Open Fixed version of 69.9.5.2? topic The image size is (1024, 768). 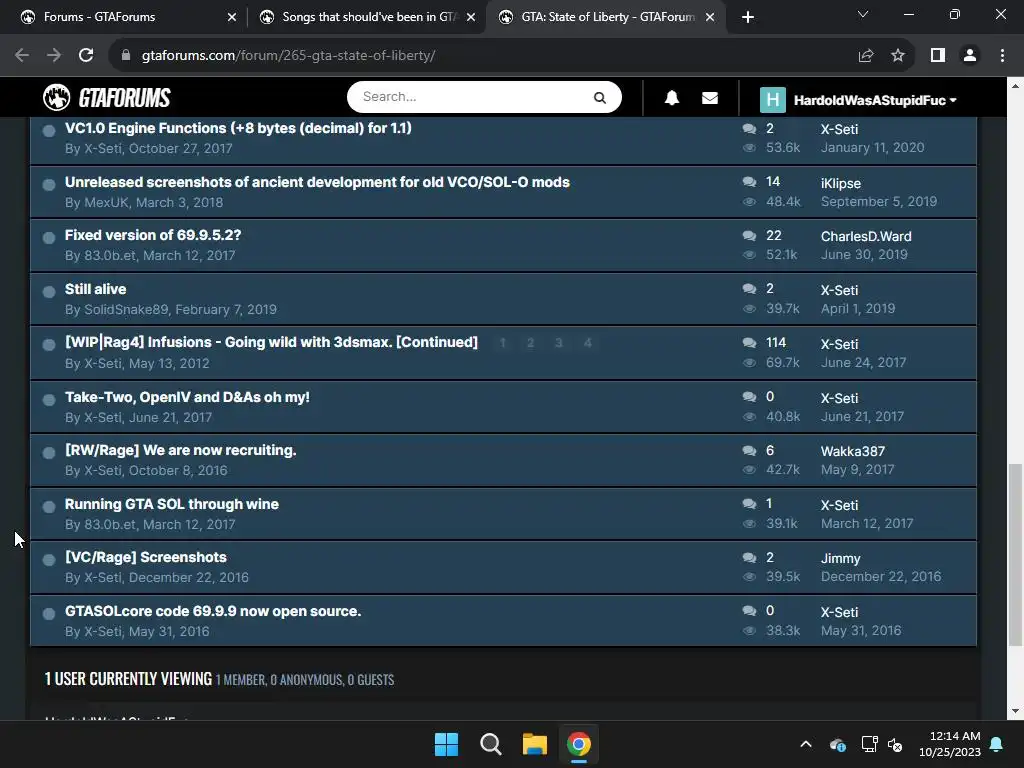[x=153, y=235]
